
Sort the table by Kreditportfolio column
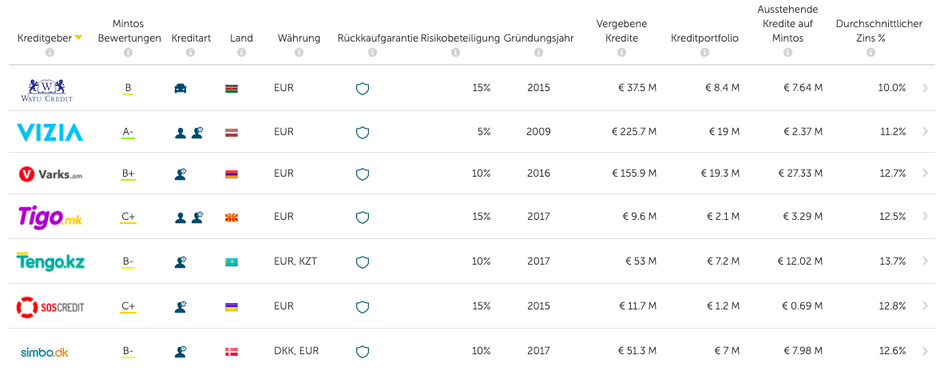(704, 38)
